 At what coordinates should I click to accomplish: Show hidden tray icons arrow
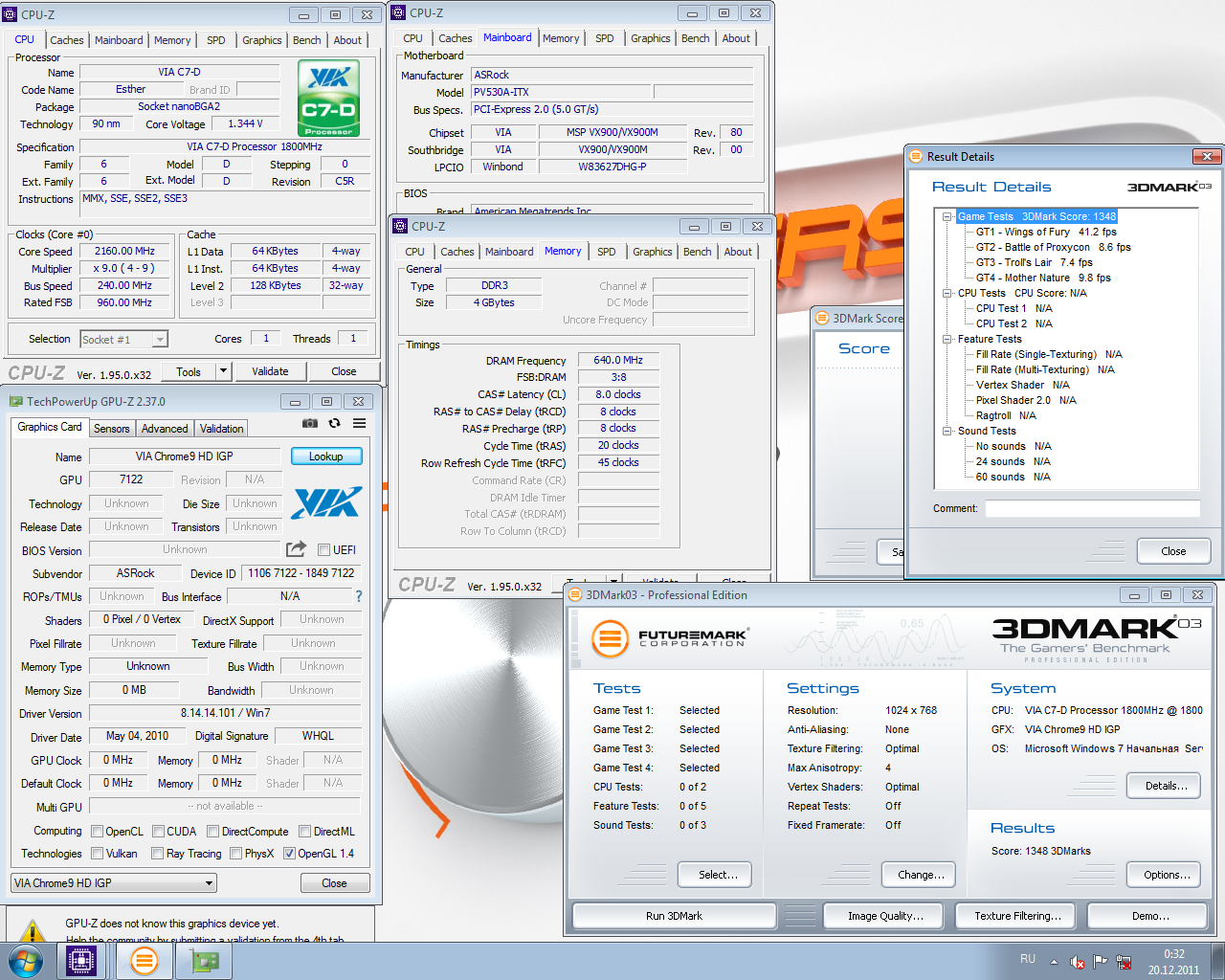(x=1054, y=961)
